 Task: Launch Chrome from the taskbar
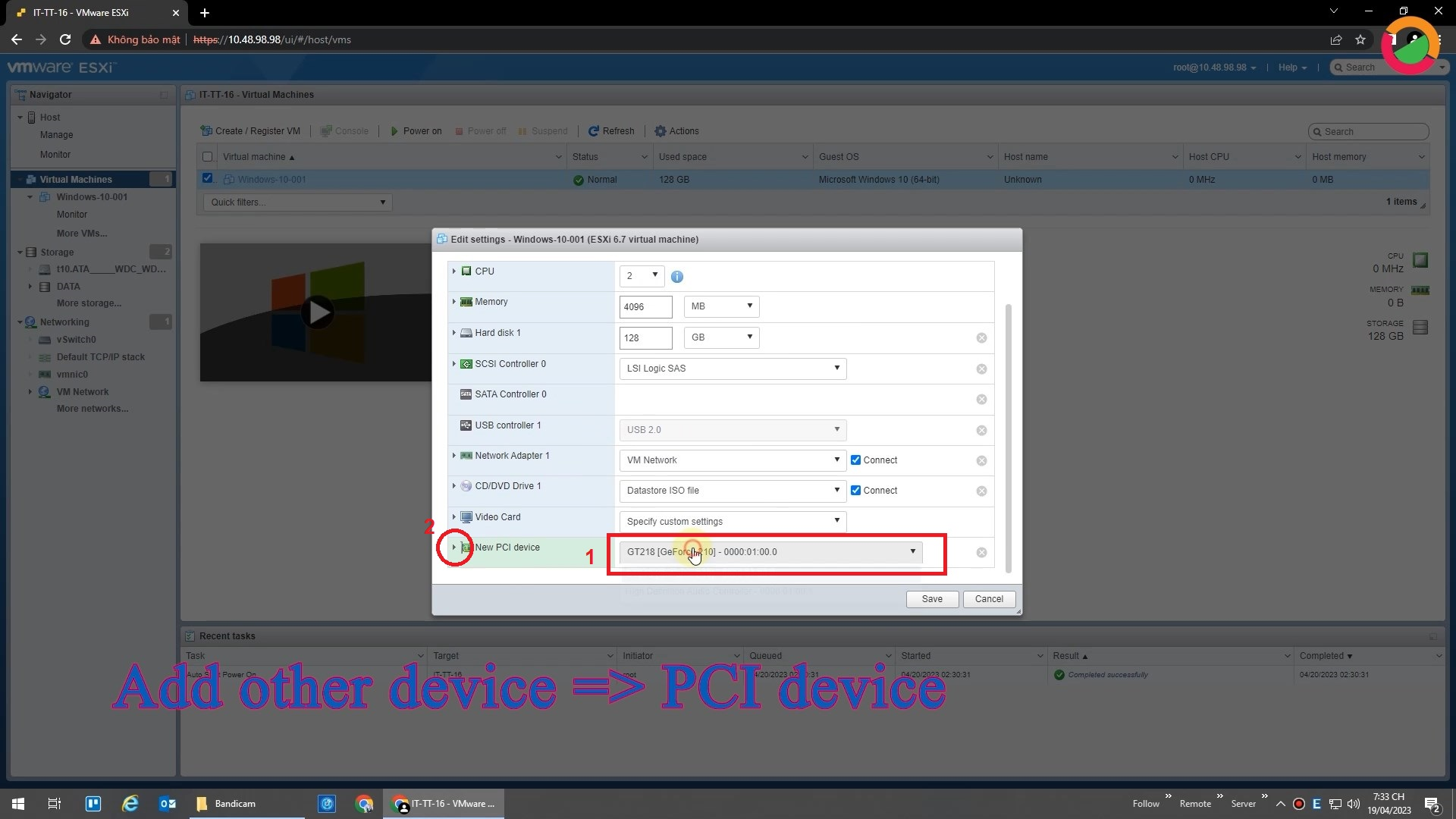tap(364, 803)
